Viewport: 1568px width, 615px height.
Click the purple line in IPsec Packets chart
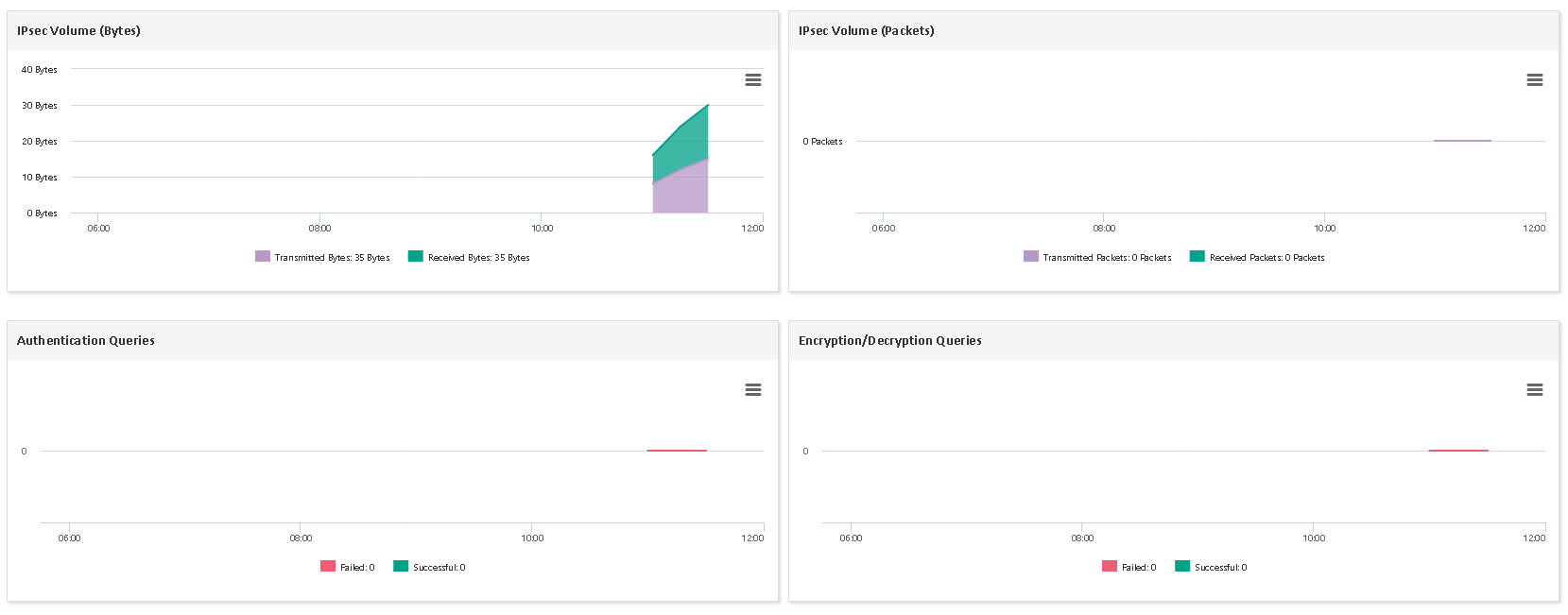pyautogui.click(x=1462, y=141)
